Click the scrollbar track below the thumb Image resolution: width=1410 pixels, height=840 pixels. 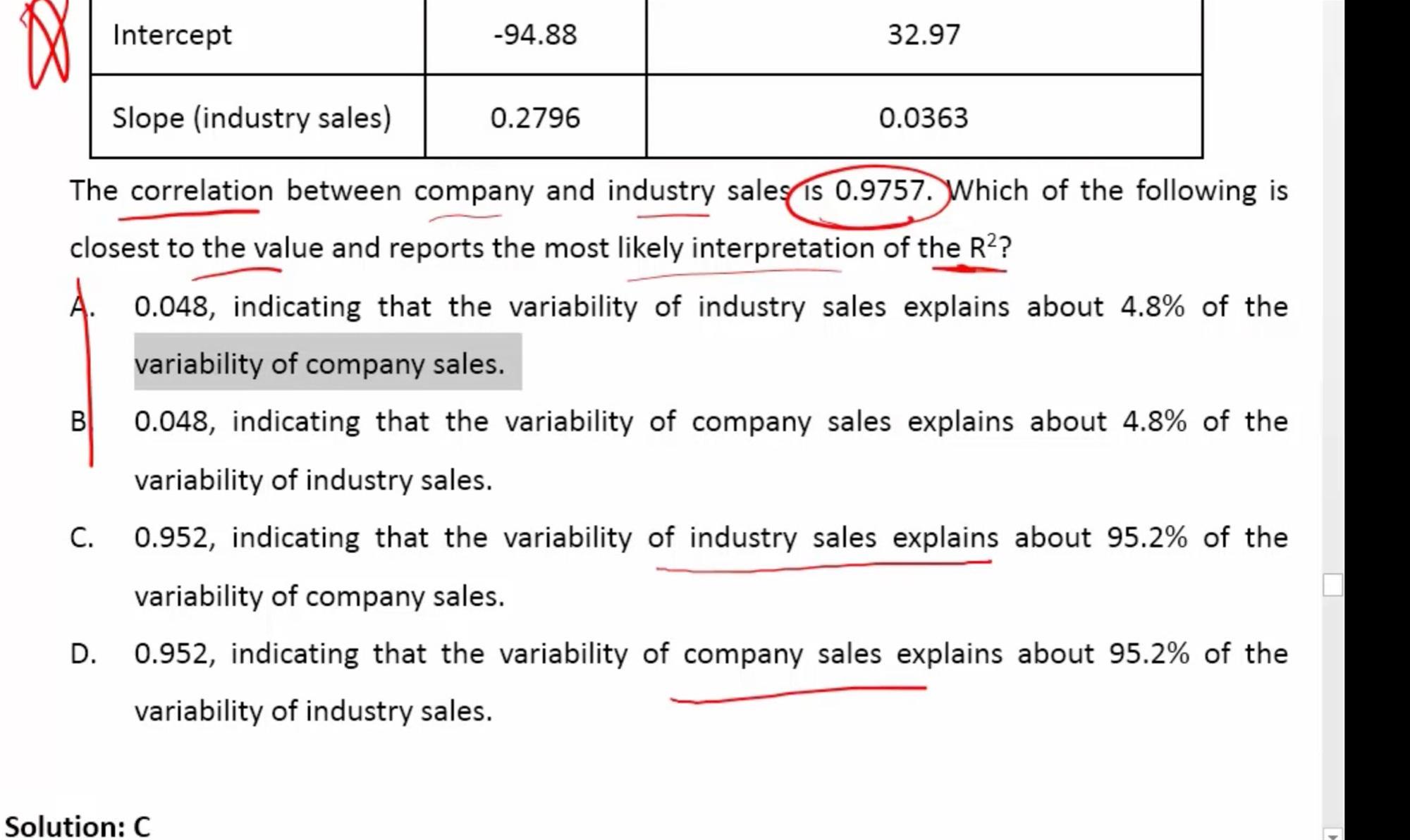1332,712
